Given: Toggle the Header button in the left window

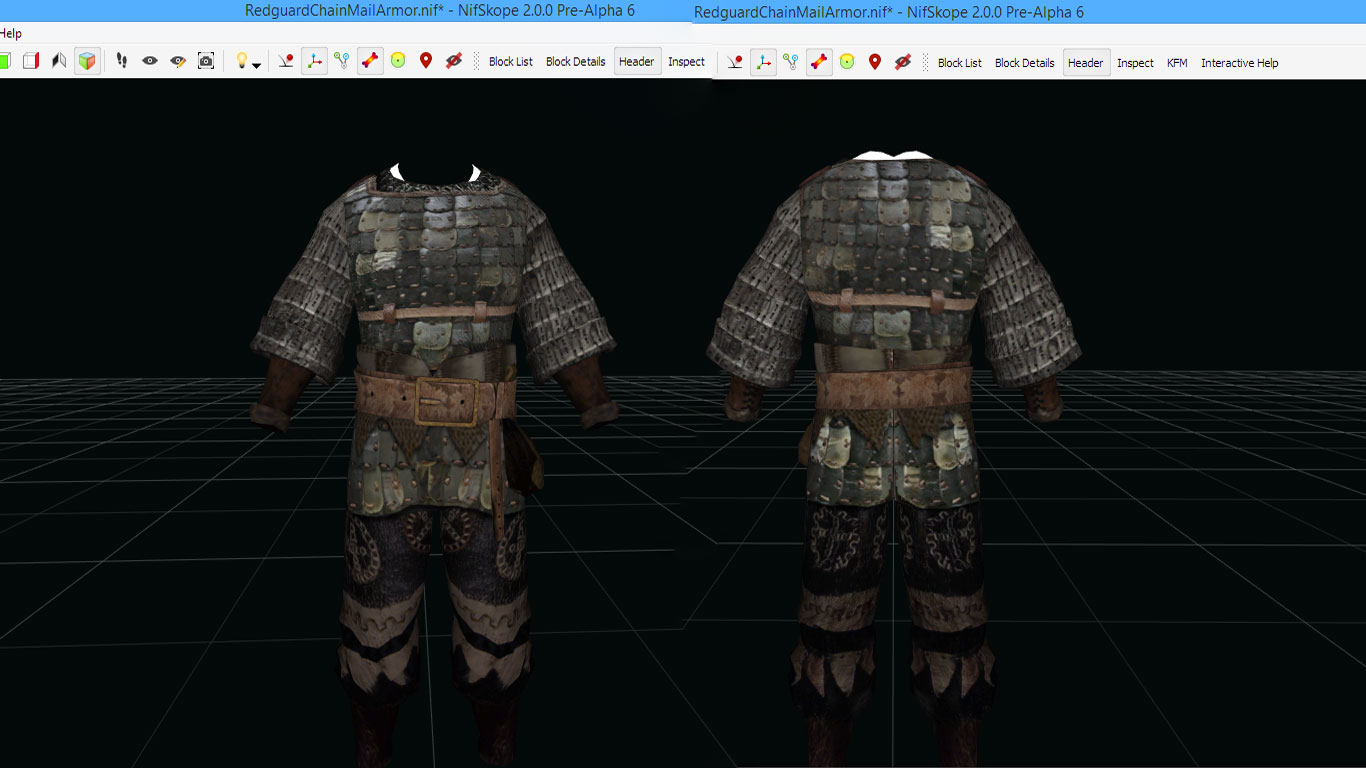Looking at the screenshot, I should click(x=636, y=62).
